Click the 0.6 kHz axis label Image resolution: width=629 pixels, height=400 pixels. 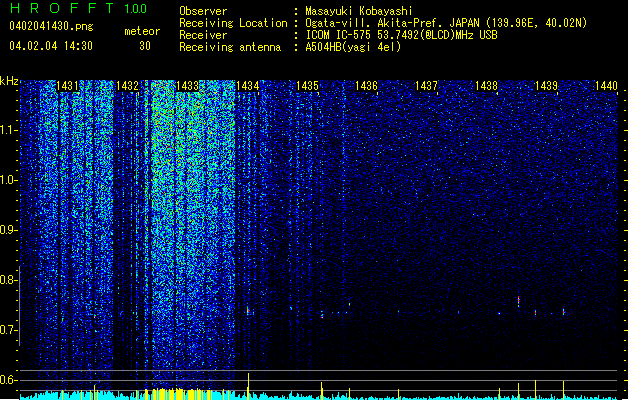[8, 380]
